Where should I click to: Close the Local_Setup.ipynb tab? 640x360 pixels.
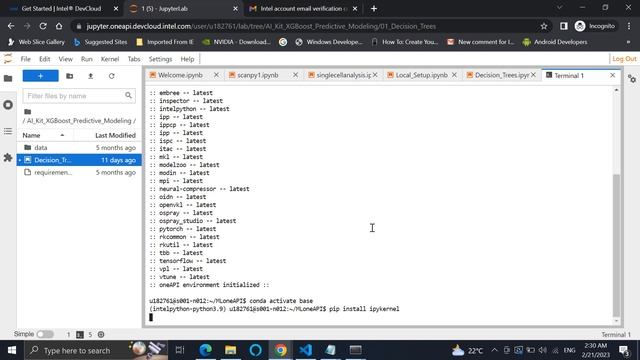click(454, 75)
